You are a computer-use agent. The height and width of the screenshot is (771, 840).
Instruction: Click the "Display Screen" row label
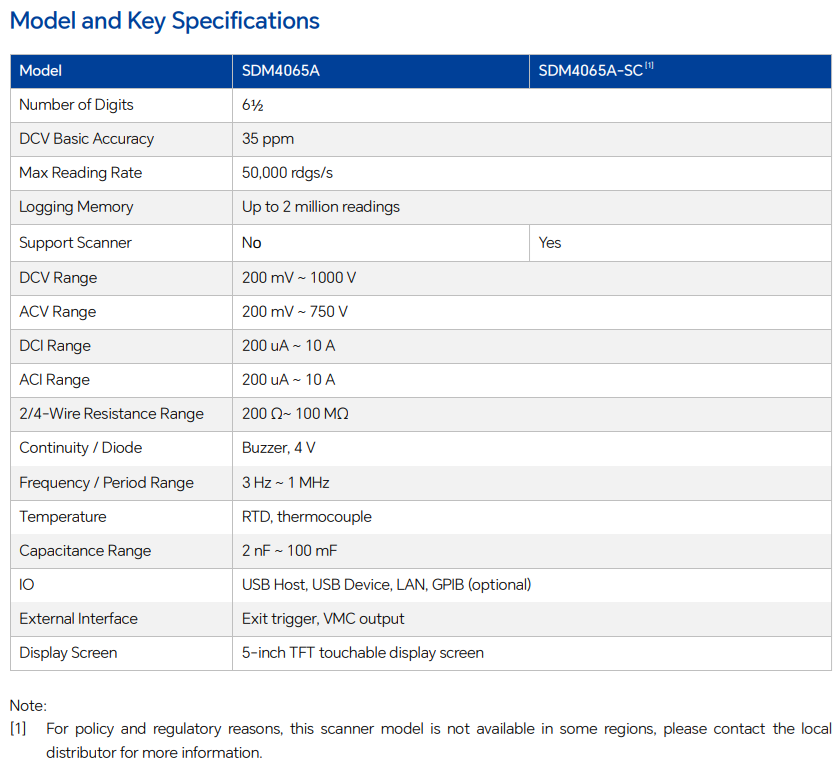[68, 653]
